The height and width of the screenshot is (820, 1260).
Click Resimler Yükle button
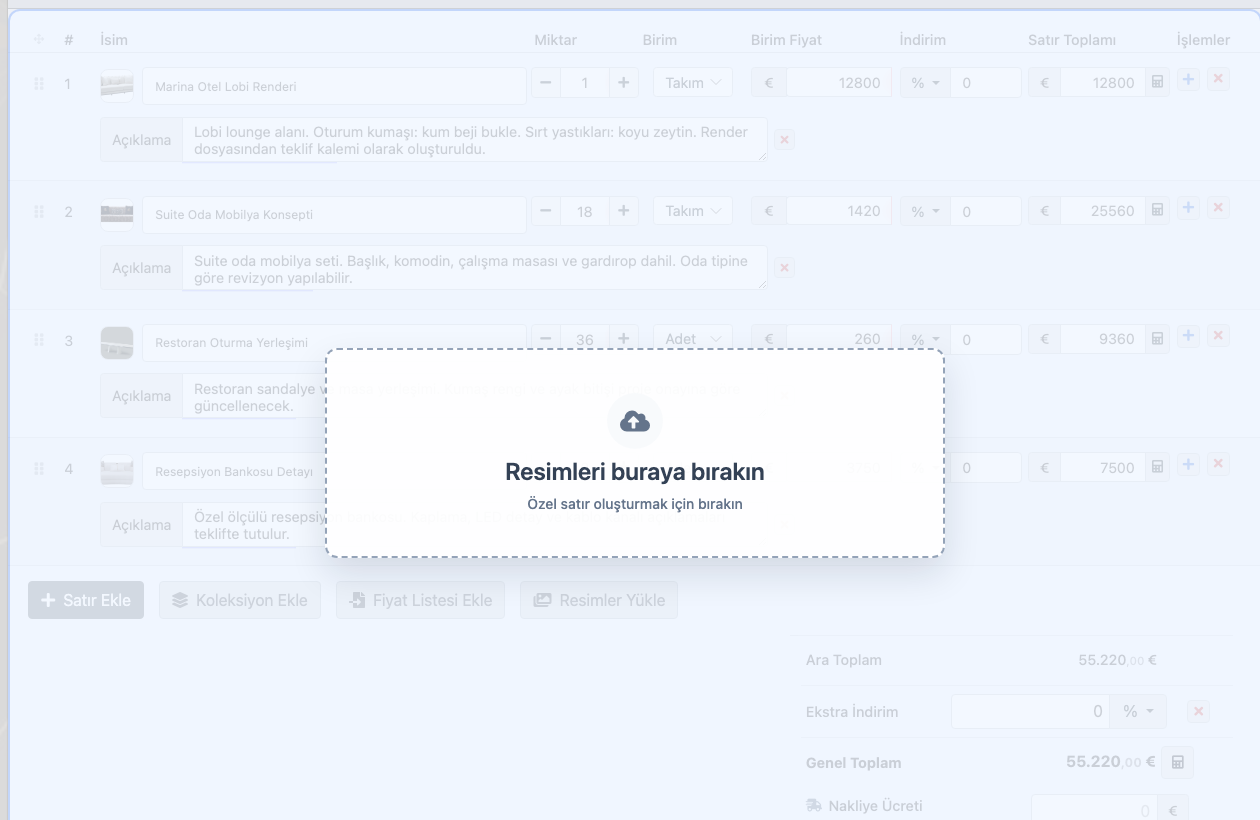point(599,600)
